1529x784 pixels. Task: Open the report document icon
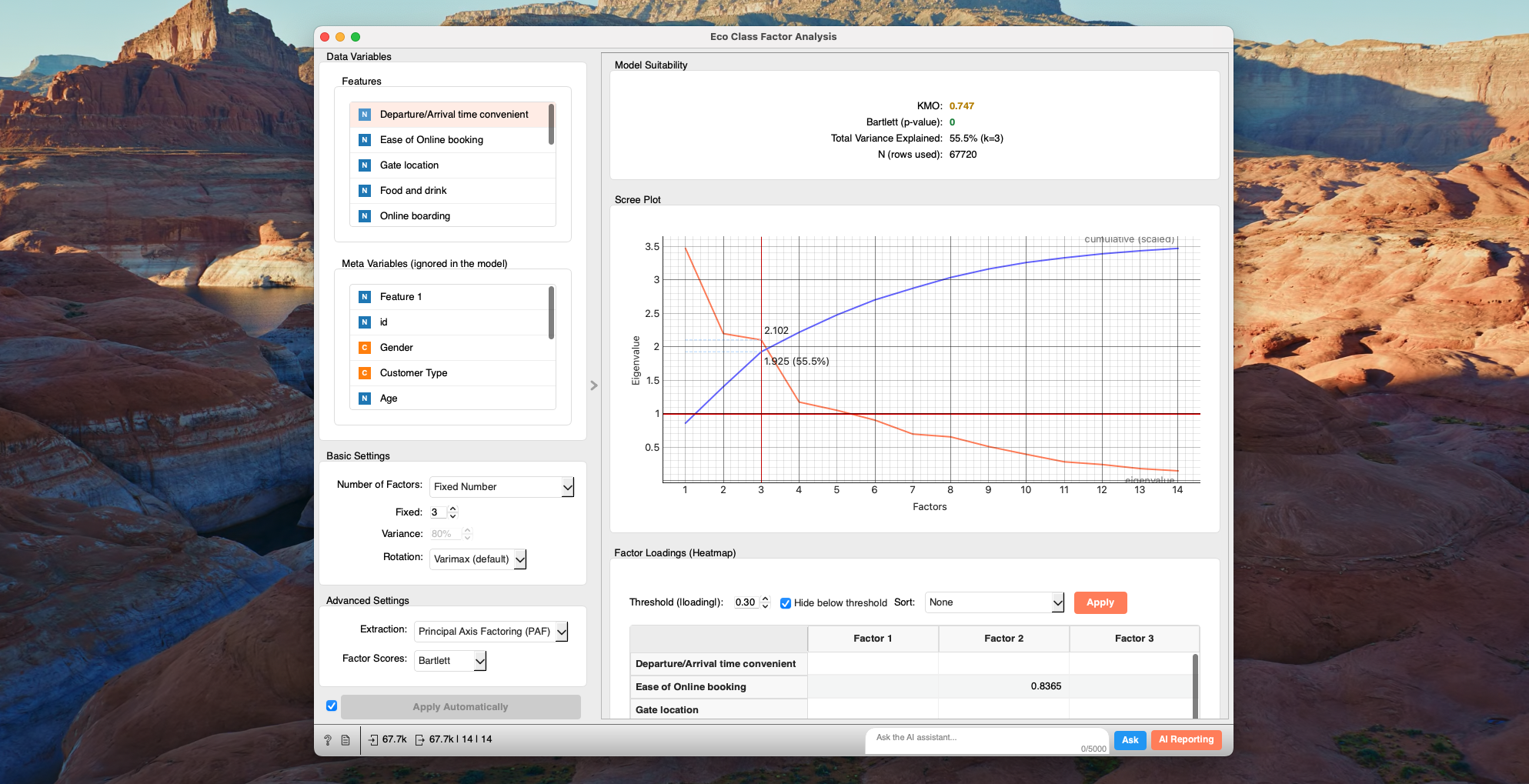(x=346, y=740)
